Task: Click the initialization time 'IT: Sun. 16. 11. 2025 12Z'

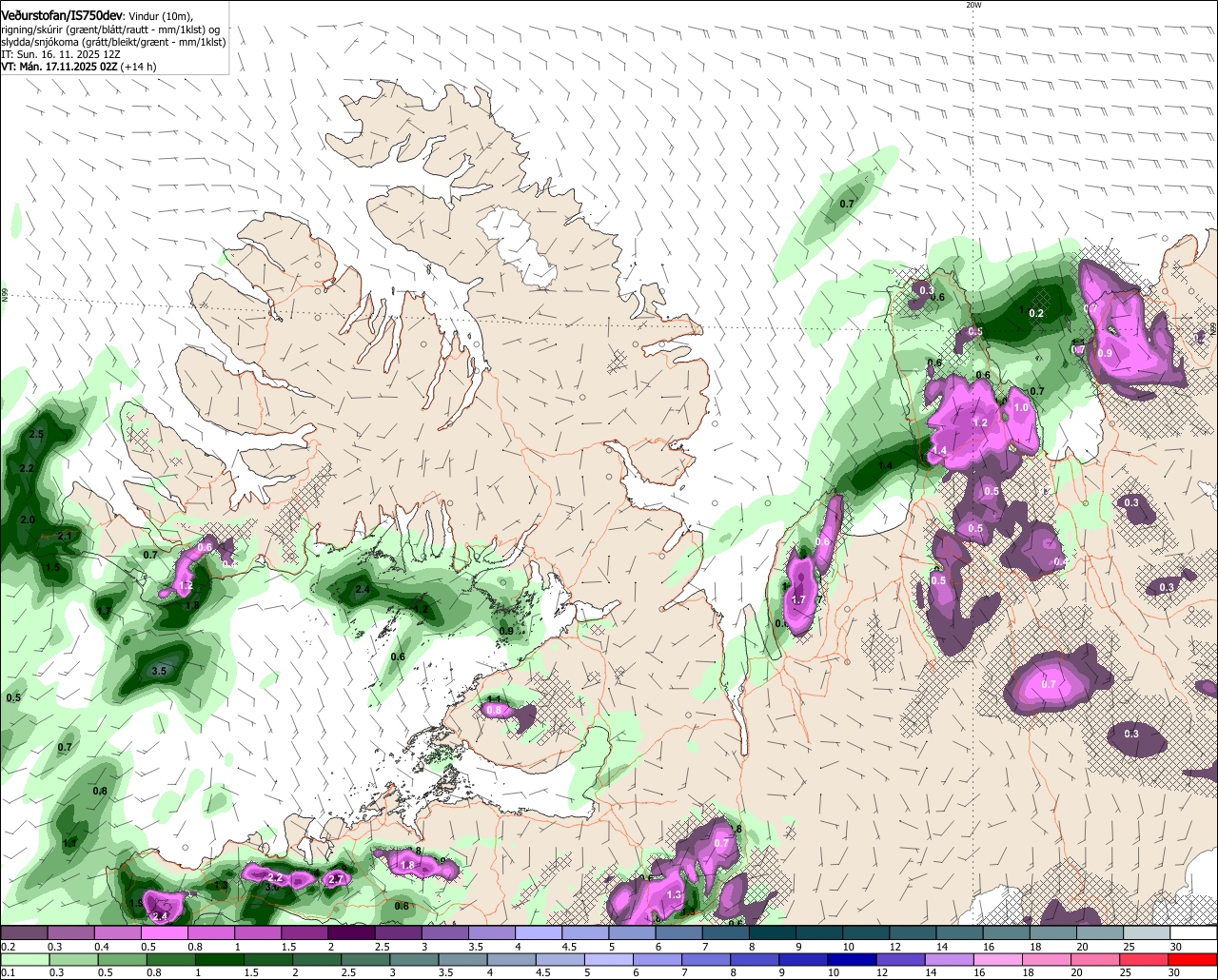Action: coord(63,54)
